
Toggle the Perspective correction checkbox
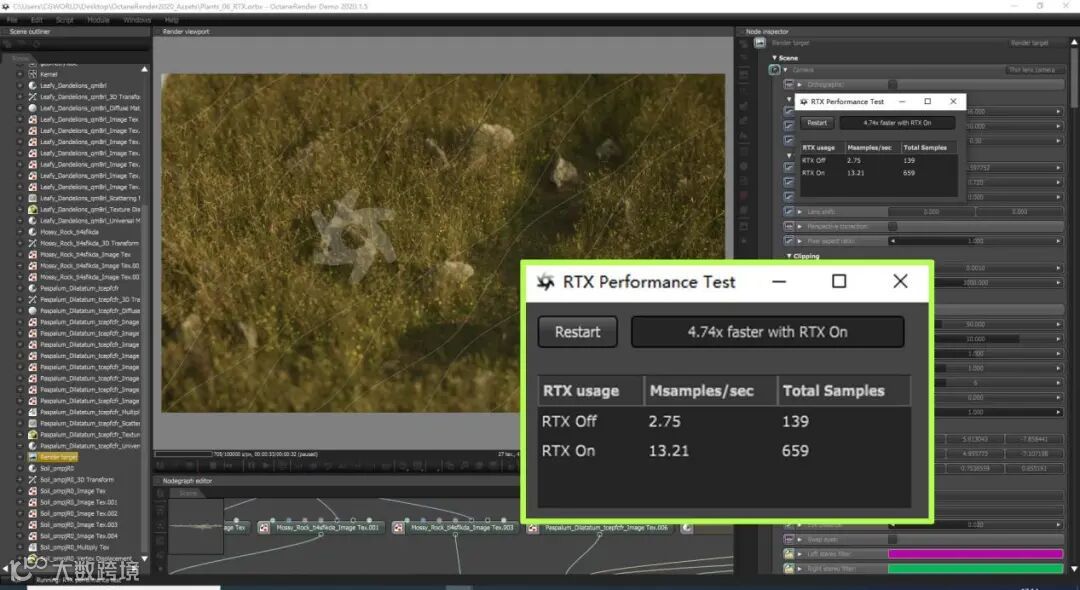893,226
